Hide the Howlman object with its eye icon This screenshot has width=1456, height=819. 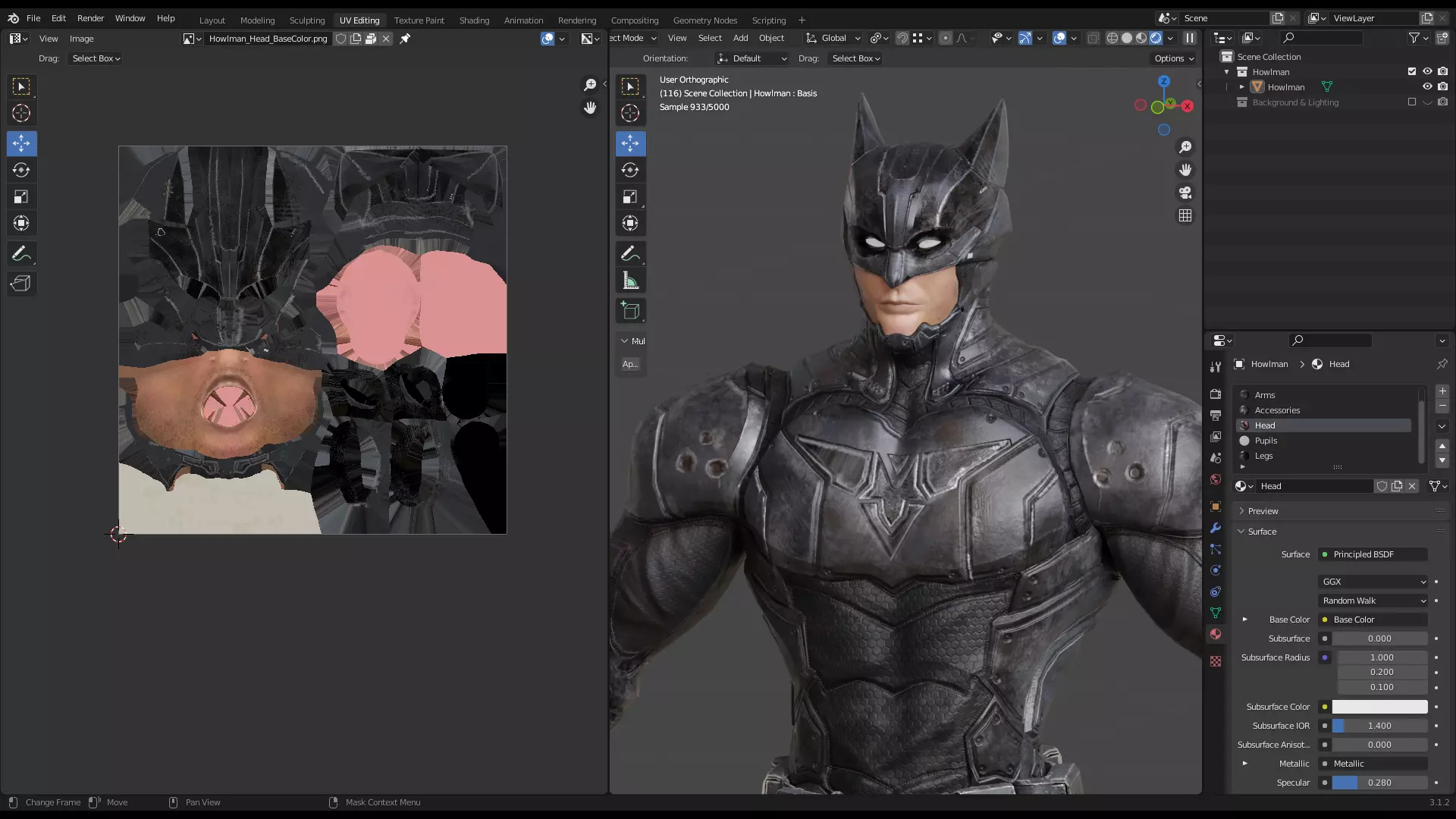tap(1427, 87)
